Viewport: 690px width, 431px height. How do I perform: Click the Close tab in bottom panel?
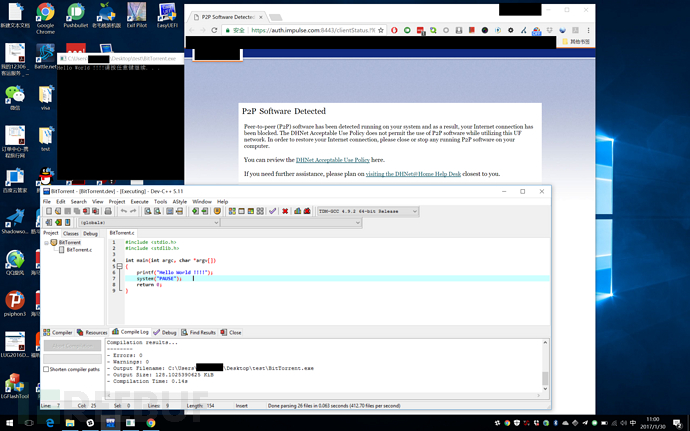coord(231,332)
